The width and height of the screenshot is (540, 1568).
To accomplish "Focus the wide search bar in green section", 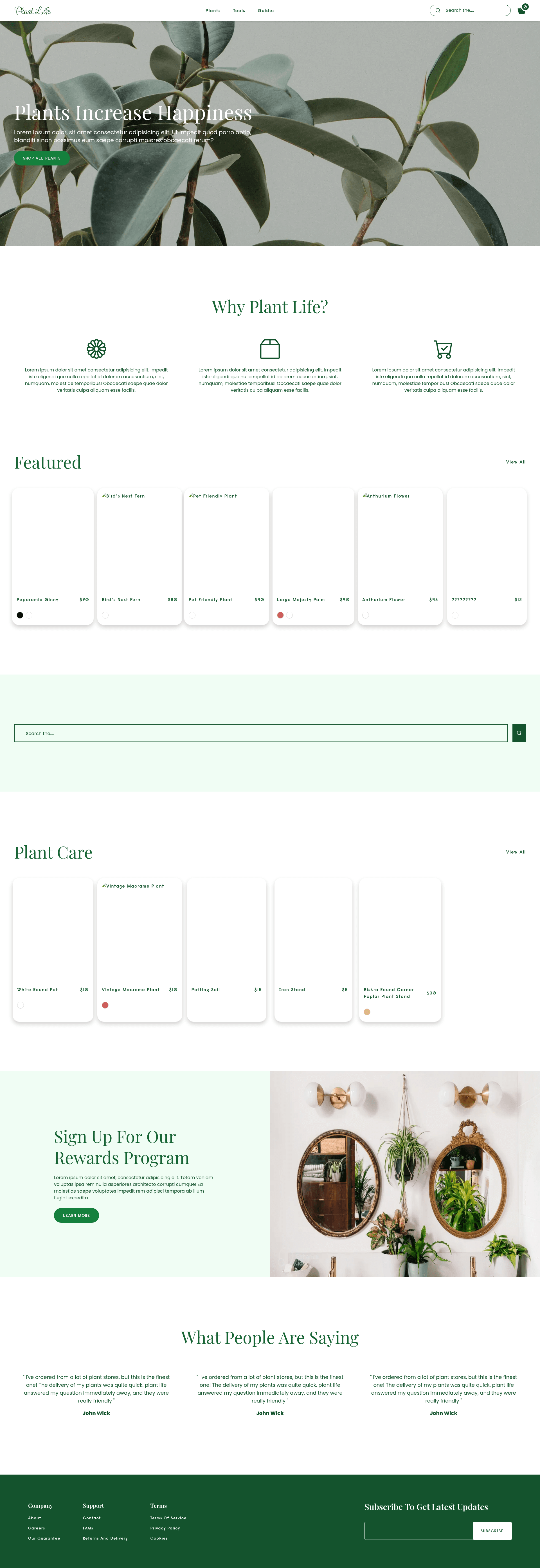I will (261, 733).
